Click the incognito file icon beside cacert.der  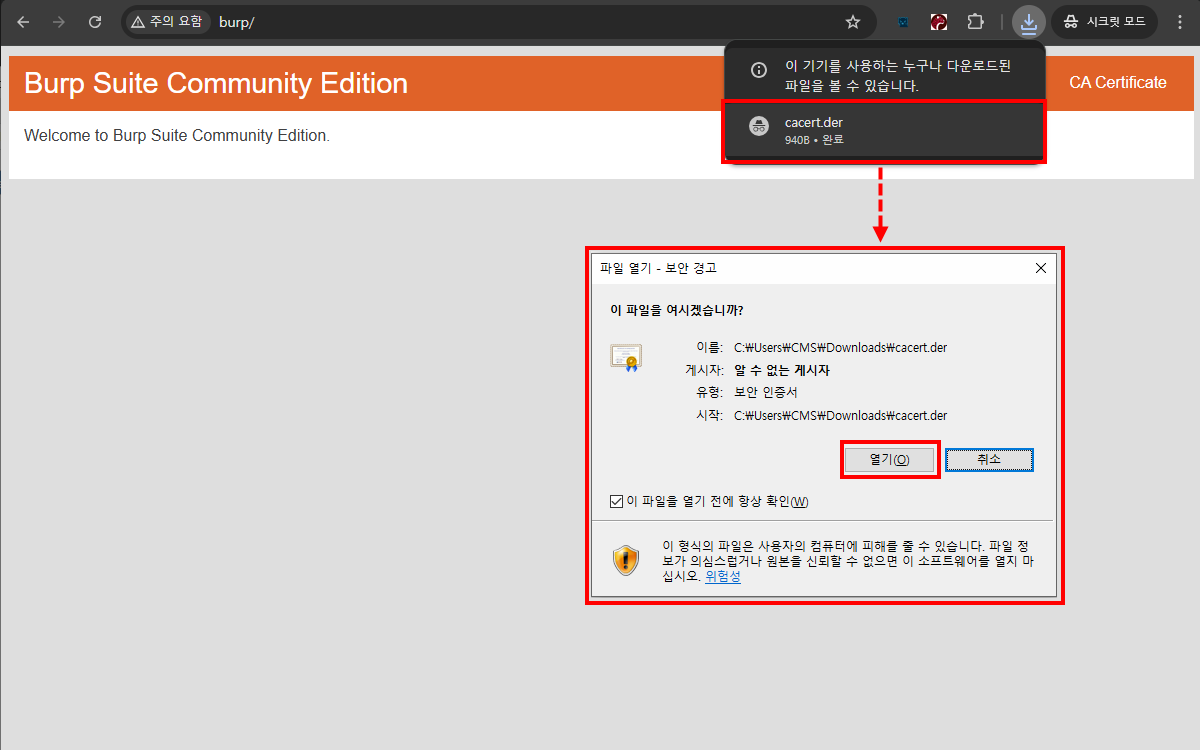(x=759, y=127)
